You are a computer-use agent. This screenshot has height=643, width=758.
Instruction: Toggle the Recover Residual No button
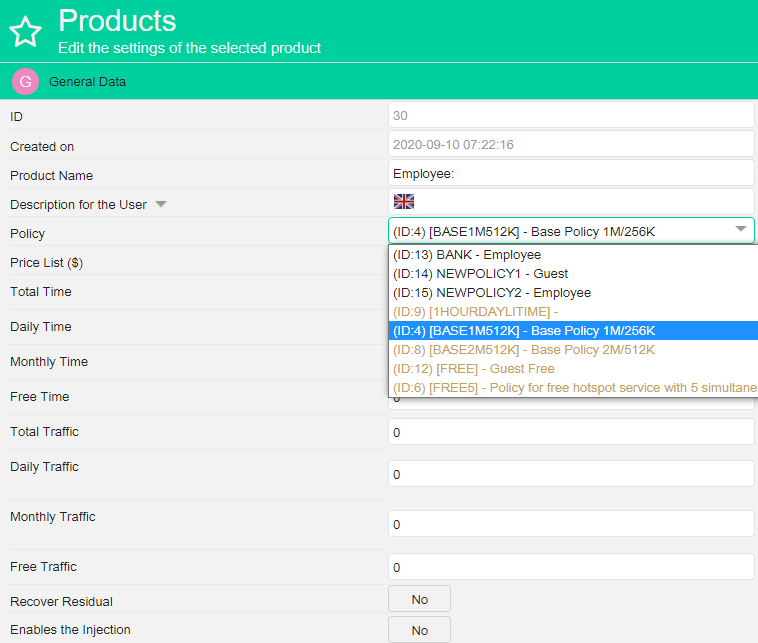[x=419, y=599]
